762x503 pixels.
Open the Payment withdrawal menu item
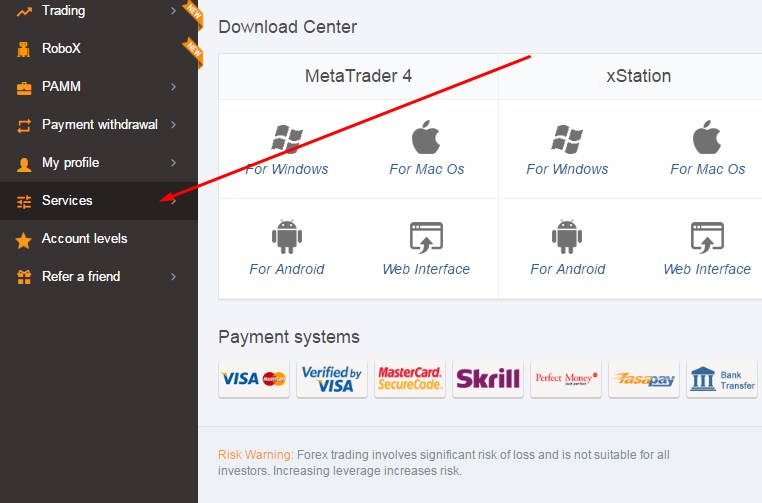99,124
